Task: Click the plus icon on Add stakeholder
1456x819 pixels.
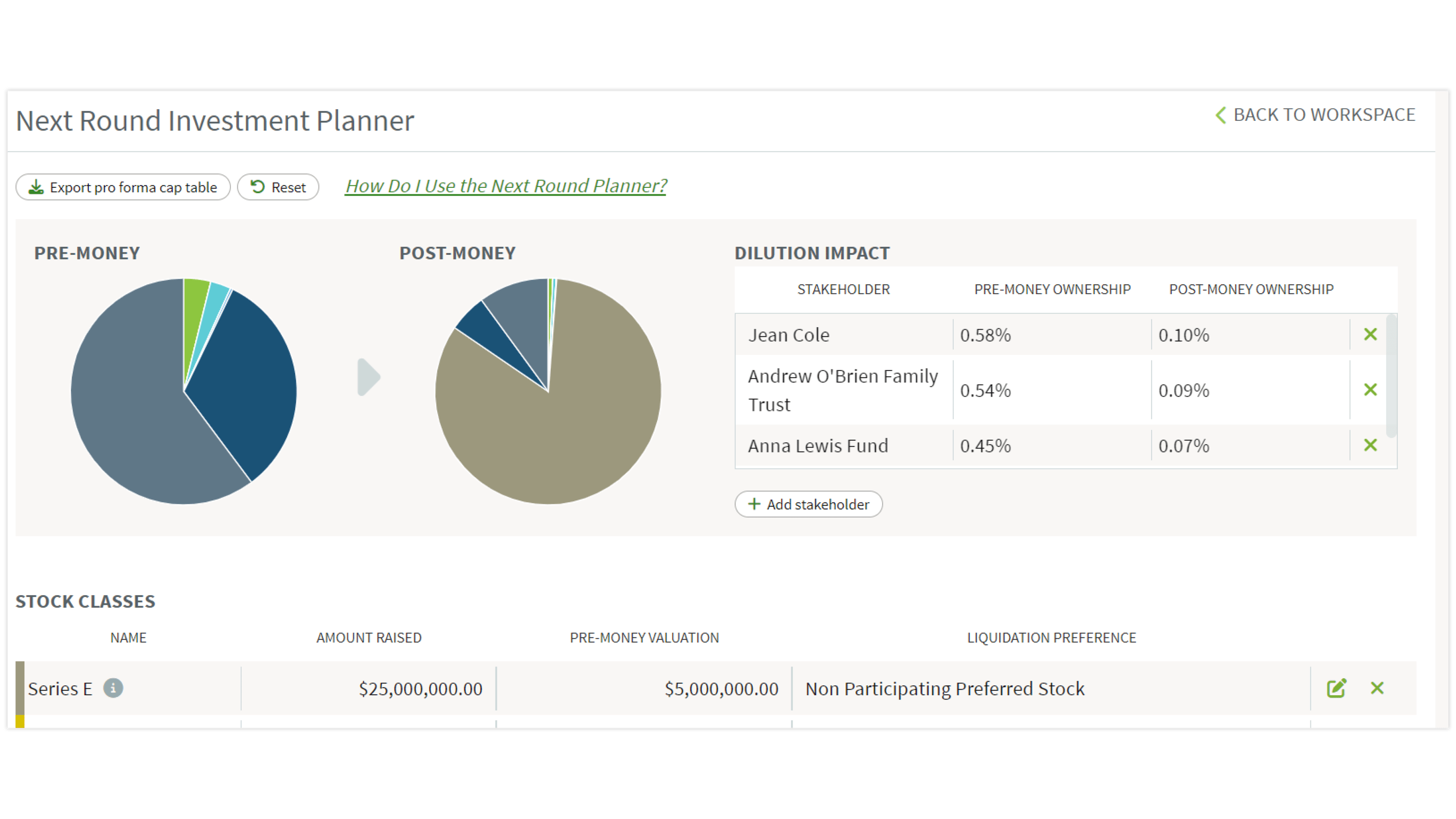Action: pos(754,504)
